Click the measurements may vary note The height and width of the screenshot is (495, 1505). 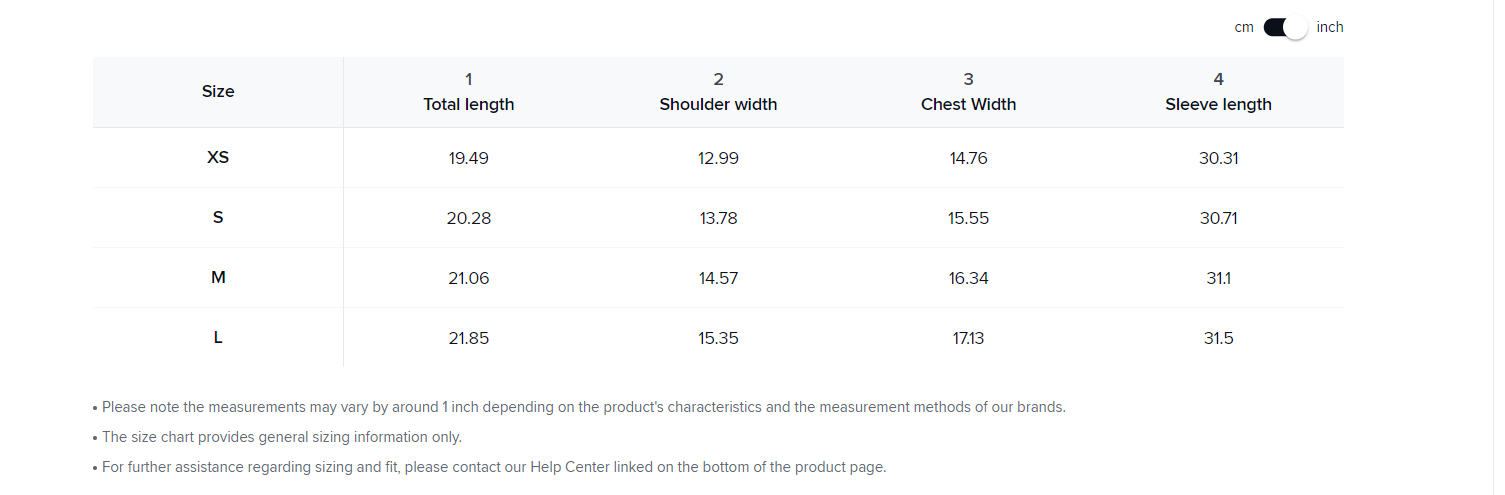click(x=583, y=407)
